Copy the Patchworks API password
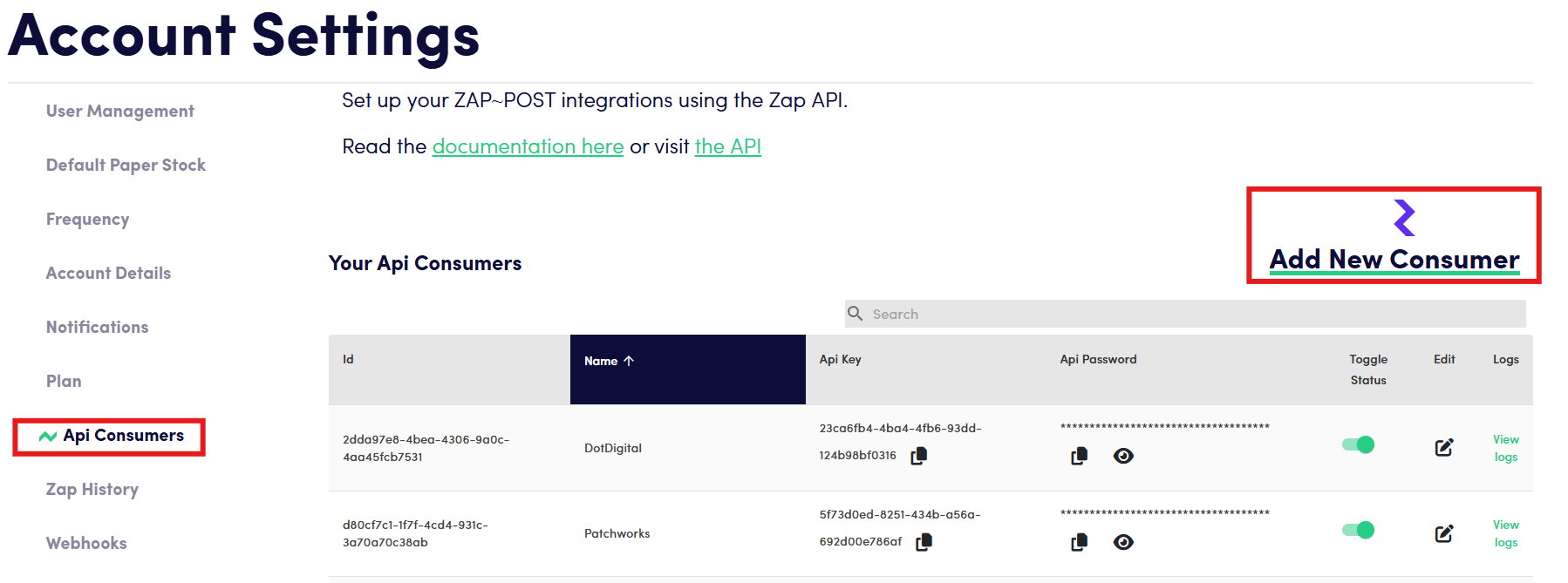 tap(1079, 542)
